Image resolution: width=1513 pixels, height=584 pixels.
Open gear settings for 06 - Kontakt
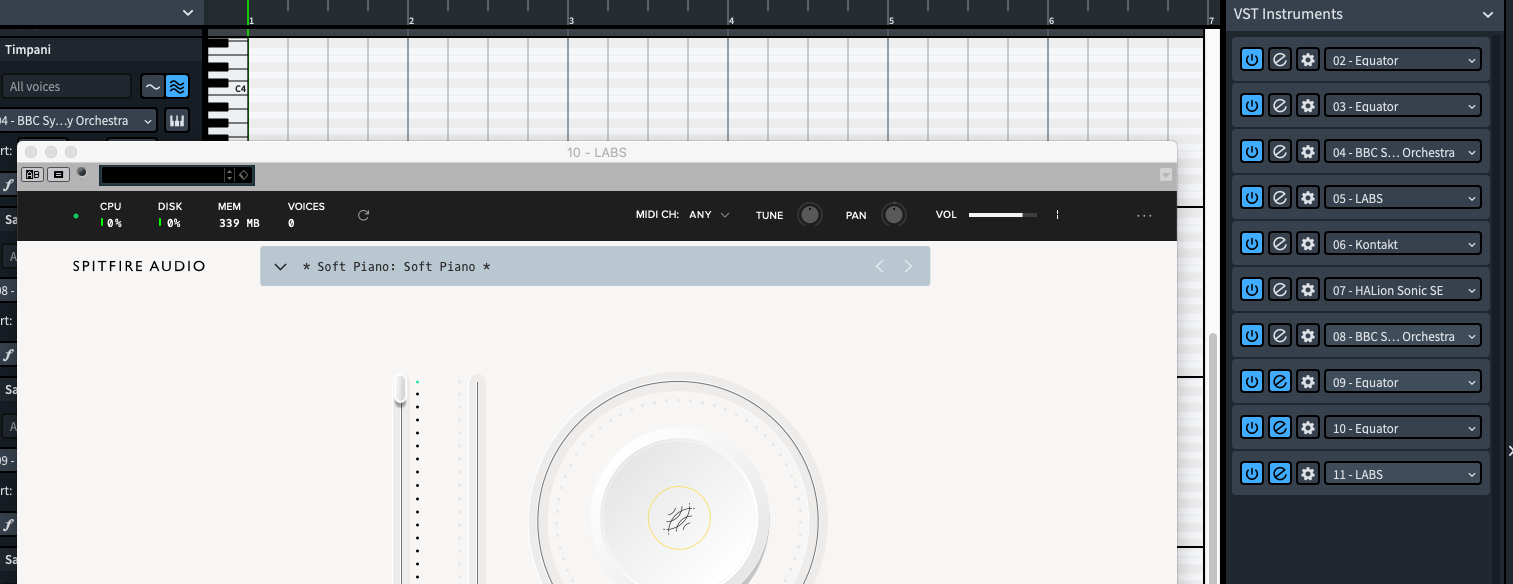point(1307,244)
